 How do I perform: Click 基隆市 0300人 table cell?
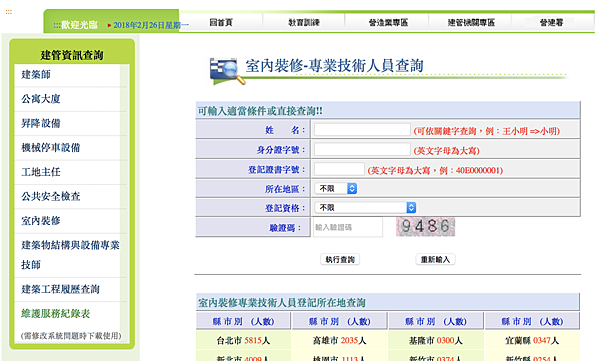click(x=436, y=340)
